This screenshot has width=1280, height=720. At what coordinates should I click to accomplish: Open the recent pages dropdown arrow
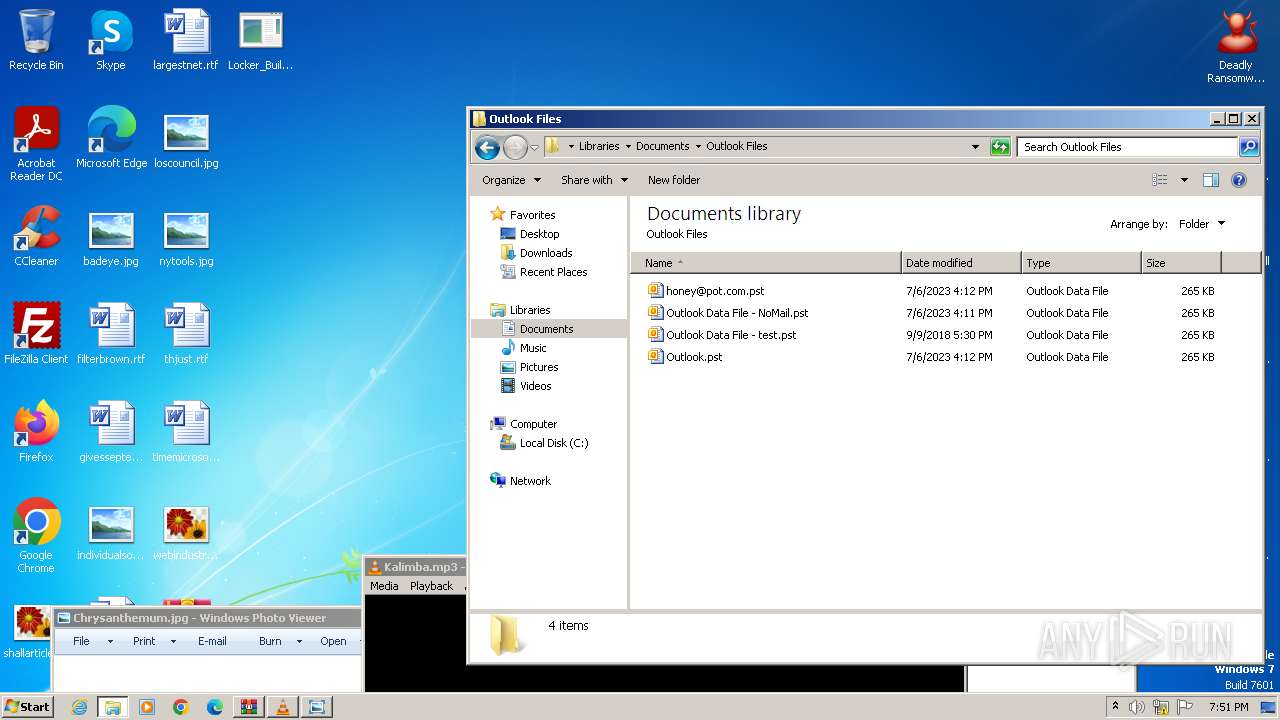tap(534, 148)
